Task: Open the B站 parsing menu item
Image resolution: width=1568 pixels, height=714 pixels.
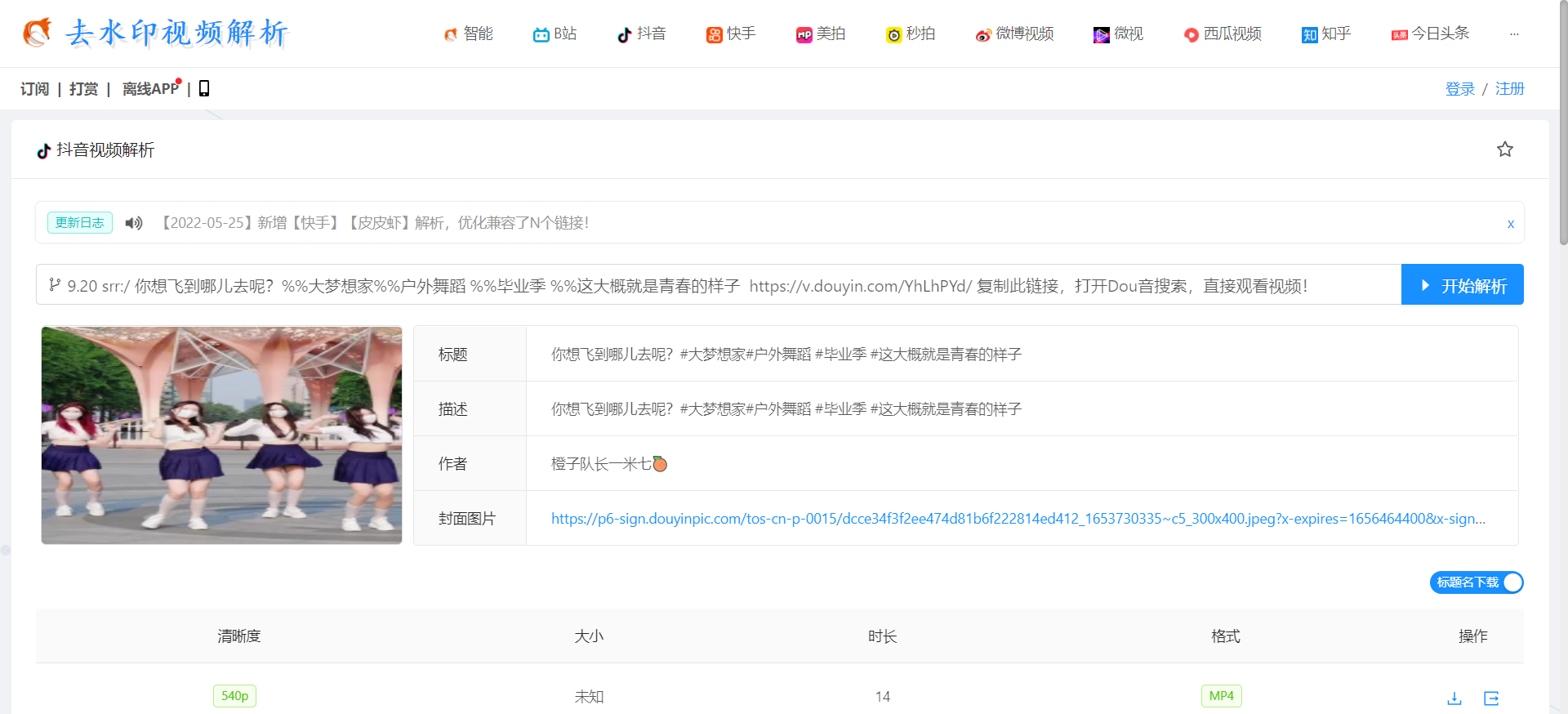Action: tap(555, 33)
